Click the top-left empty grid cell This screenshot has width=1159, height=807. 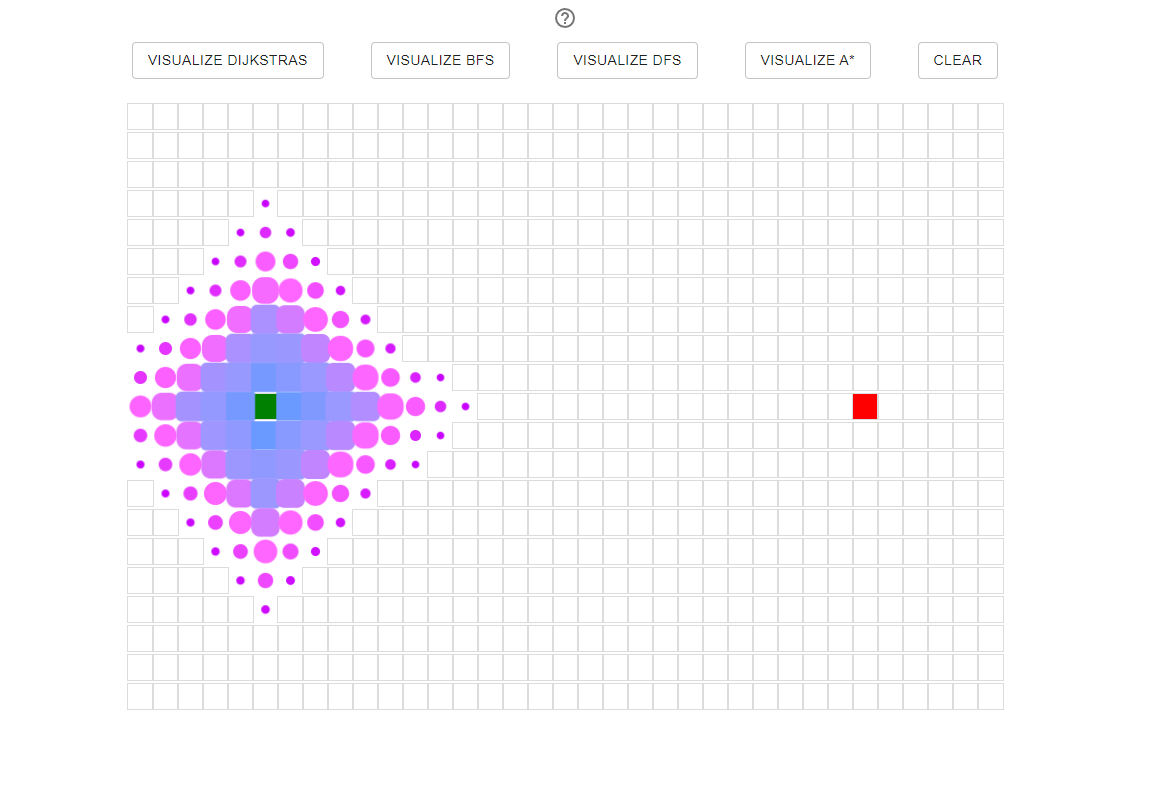(x=140, y=117)
